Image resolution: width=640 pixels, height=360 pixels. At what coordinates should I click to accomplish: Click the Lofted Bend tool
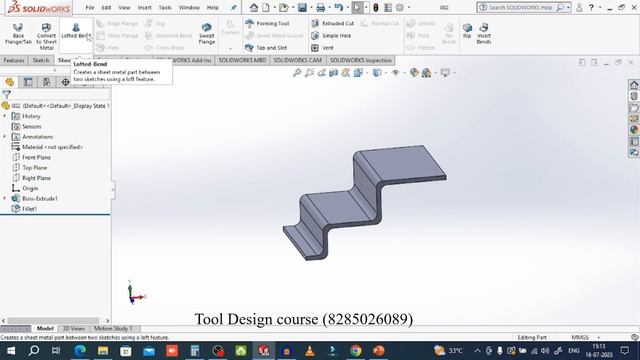[76, 31]
